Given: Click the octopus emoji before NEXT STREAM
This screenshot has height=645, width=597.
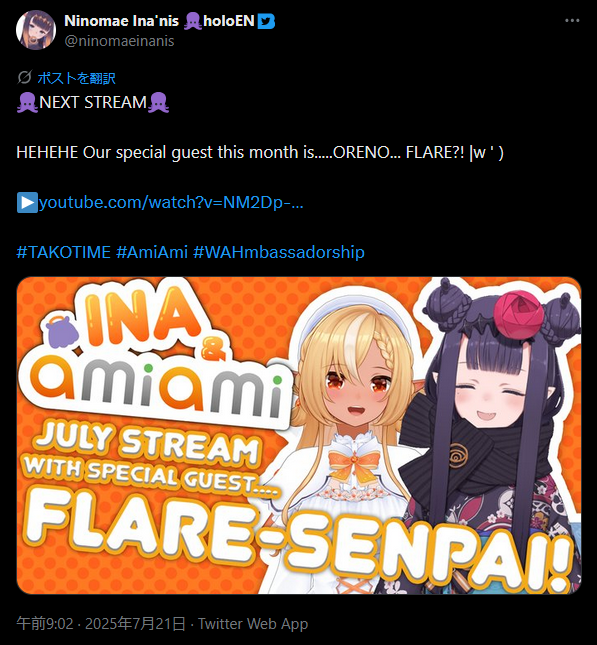Looking at the screenshot, I should 28,103.
